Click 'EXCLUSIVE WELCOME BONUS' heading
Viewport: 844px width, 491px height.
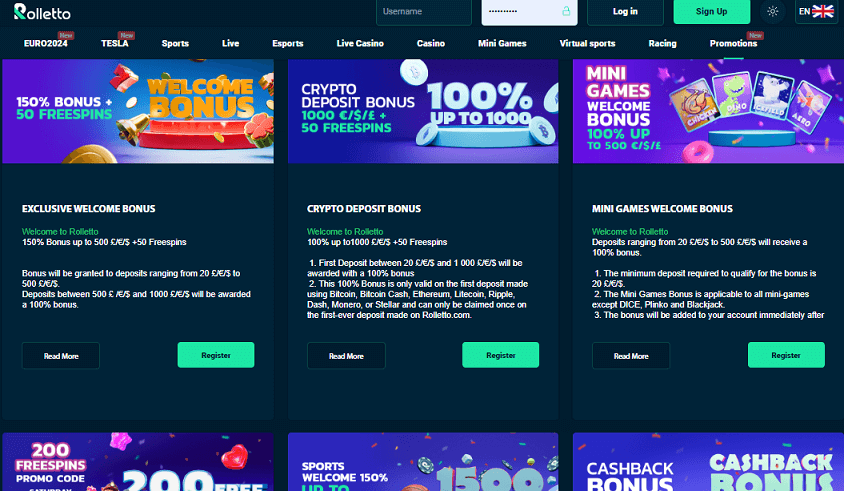89,209
